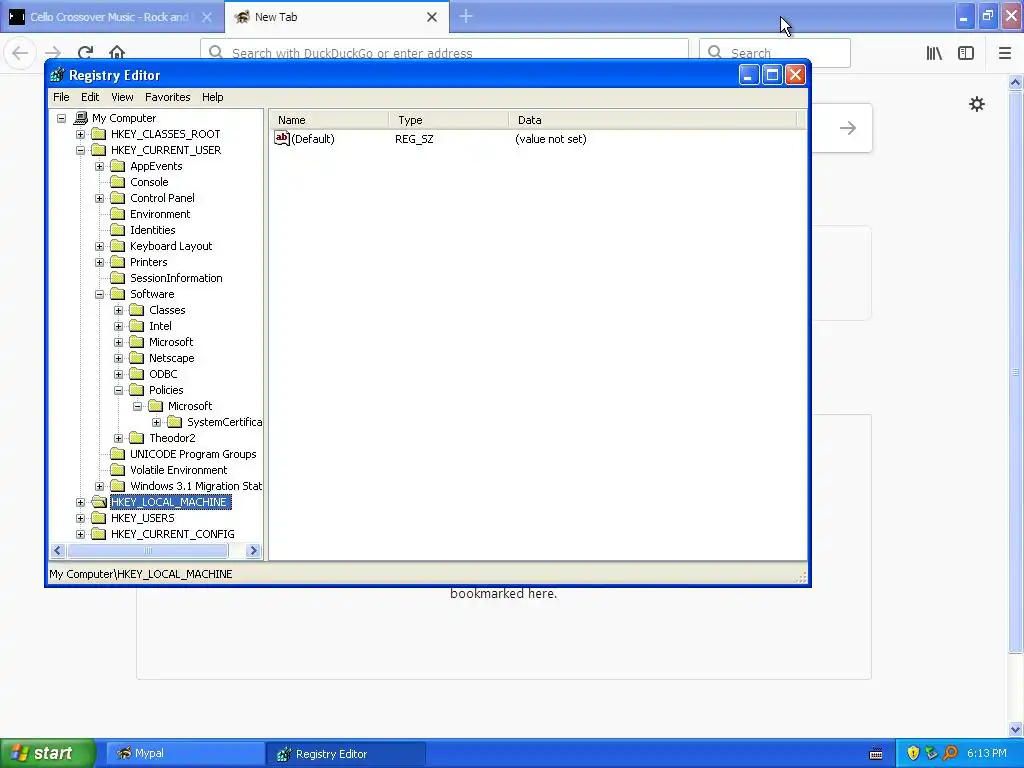The width and height of the screenshot is (1024, 768).
Task: Select the Microsoft key under Policies
Action: (x=190, y=406)
